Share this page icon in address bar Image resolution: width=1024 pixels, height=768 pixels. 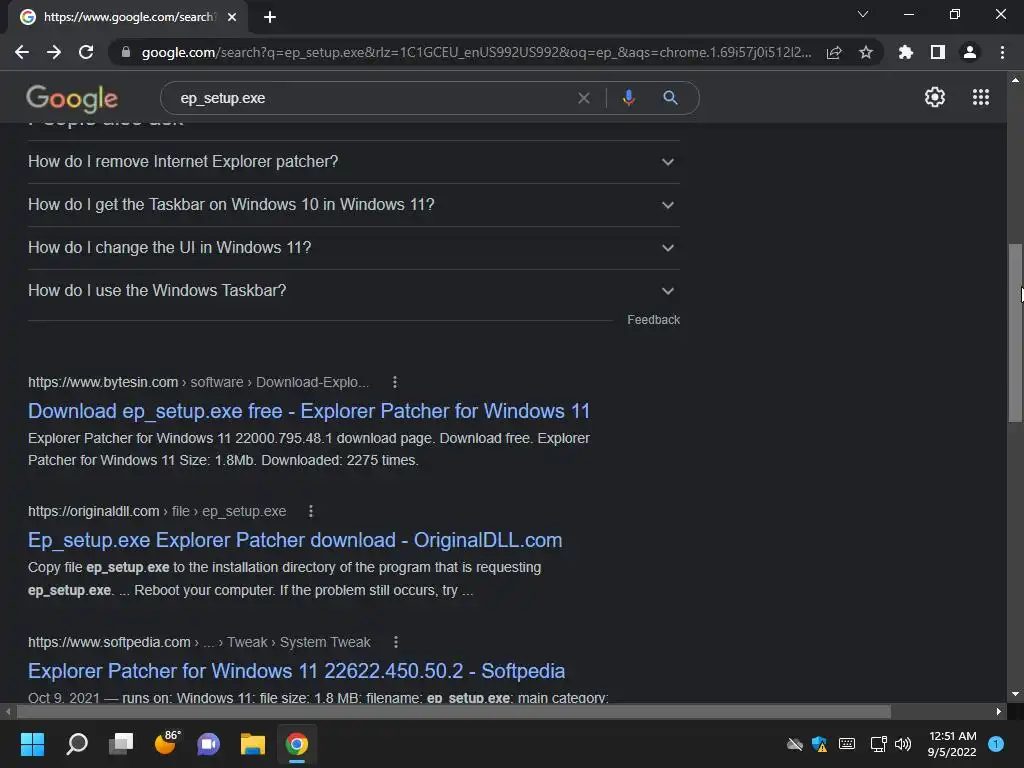click(x=834, y=52)
